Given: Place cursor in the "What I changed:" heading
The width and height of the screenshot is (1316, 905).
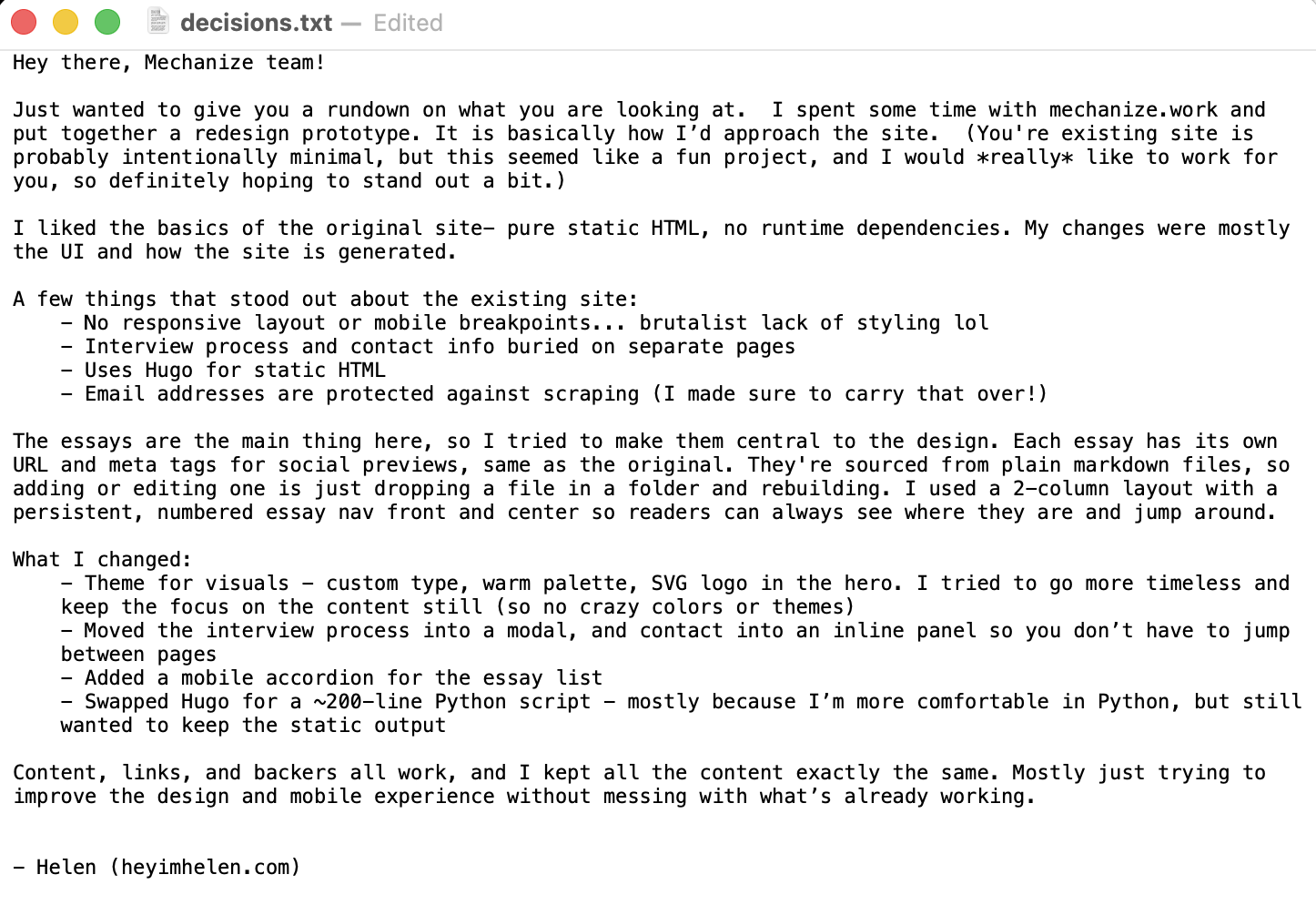Looking at the screenshot, I should coord(102,560).
